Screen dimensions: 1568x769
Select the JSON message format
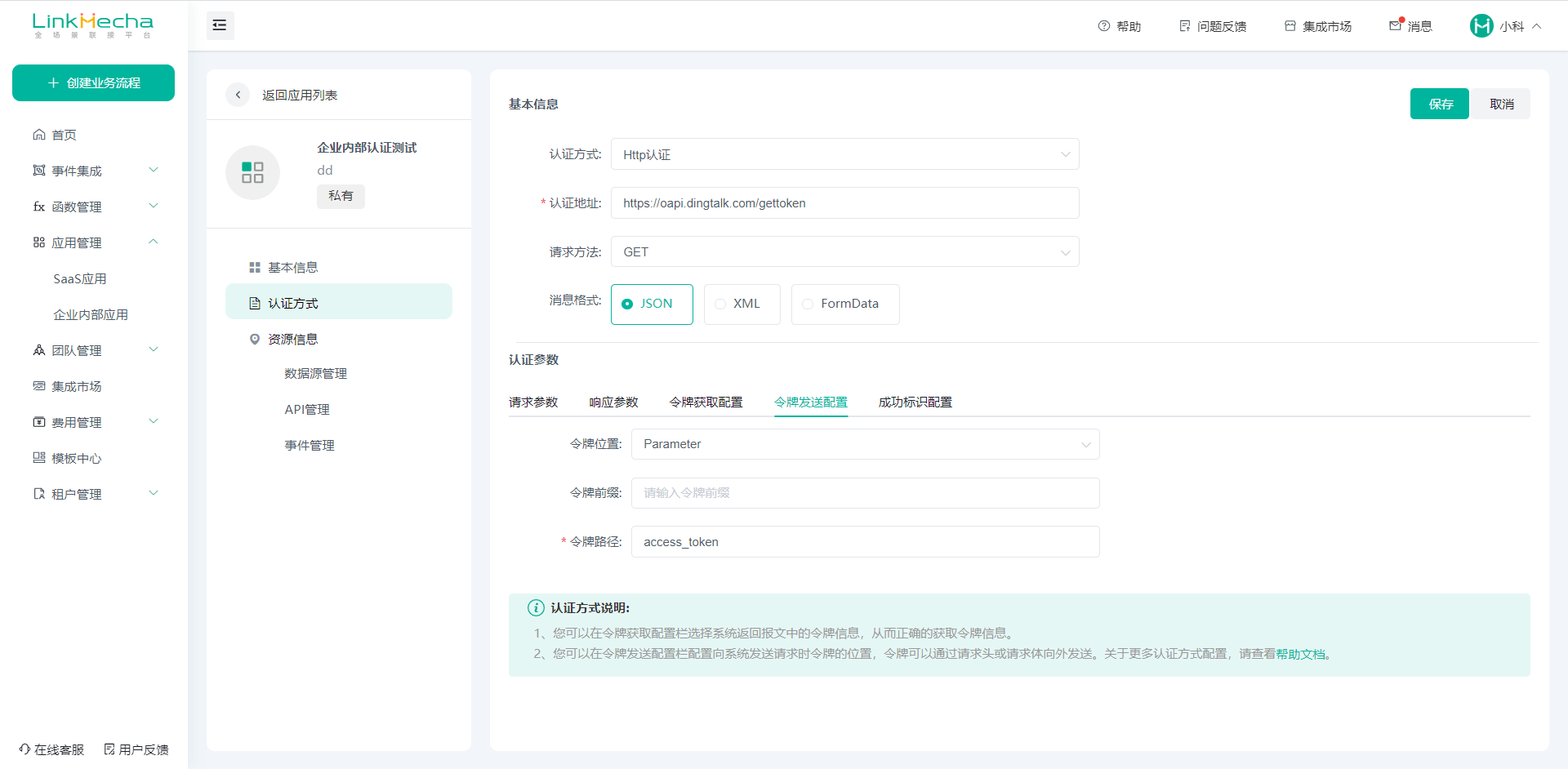652,304
